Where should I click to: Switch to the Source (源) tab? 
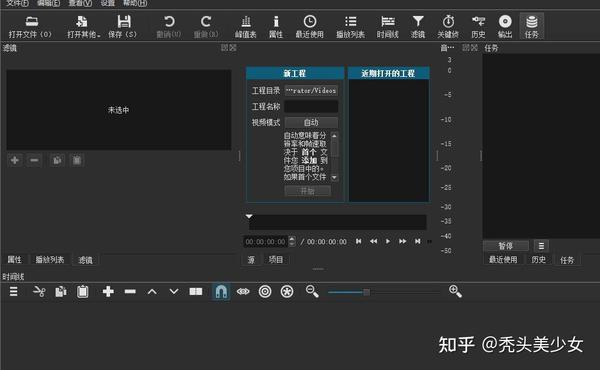(251, 260)
